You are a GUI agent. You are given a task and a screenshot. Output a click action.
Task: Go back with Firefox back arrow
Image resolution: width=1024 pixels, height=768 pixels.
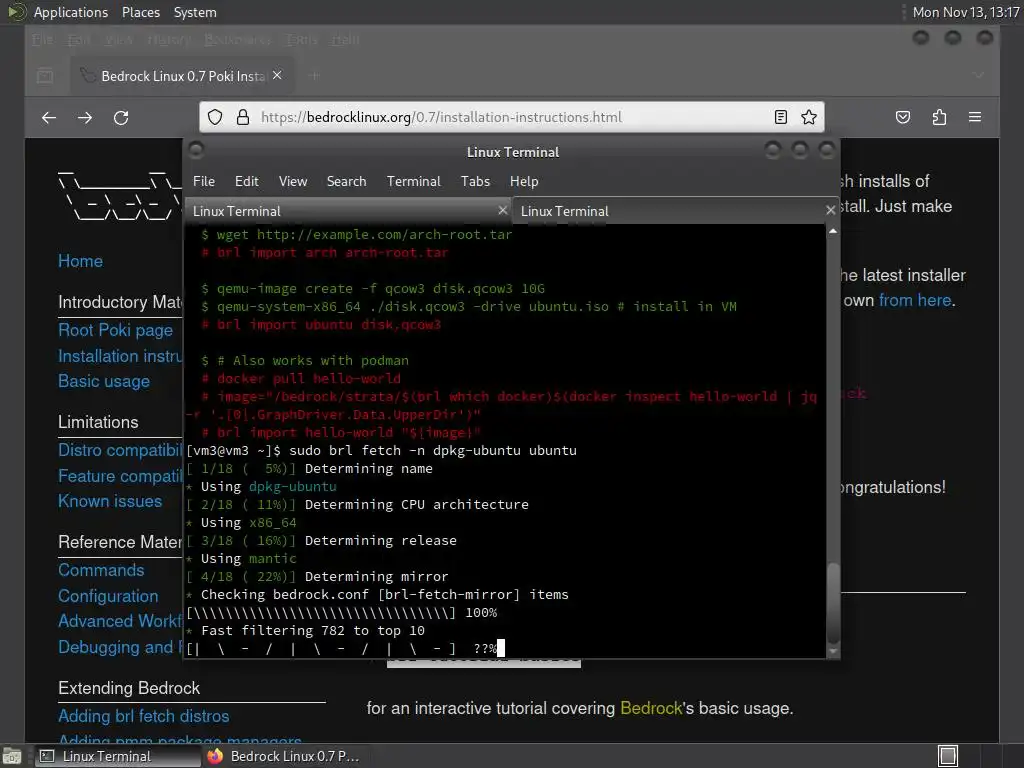coord(49,118)
